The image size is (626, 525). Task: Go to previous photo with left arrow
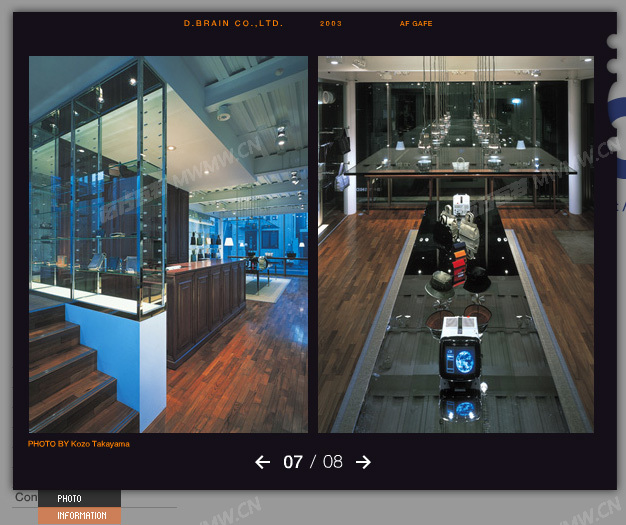(262, 462)
